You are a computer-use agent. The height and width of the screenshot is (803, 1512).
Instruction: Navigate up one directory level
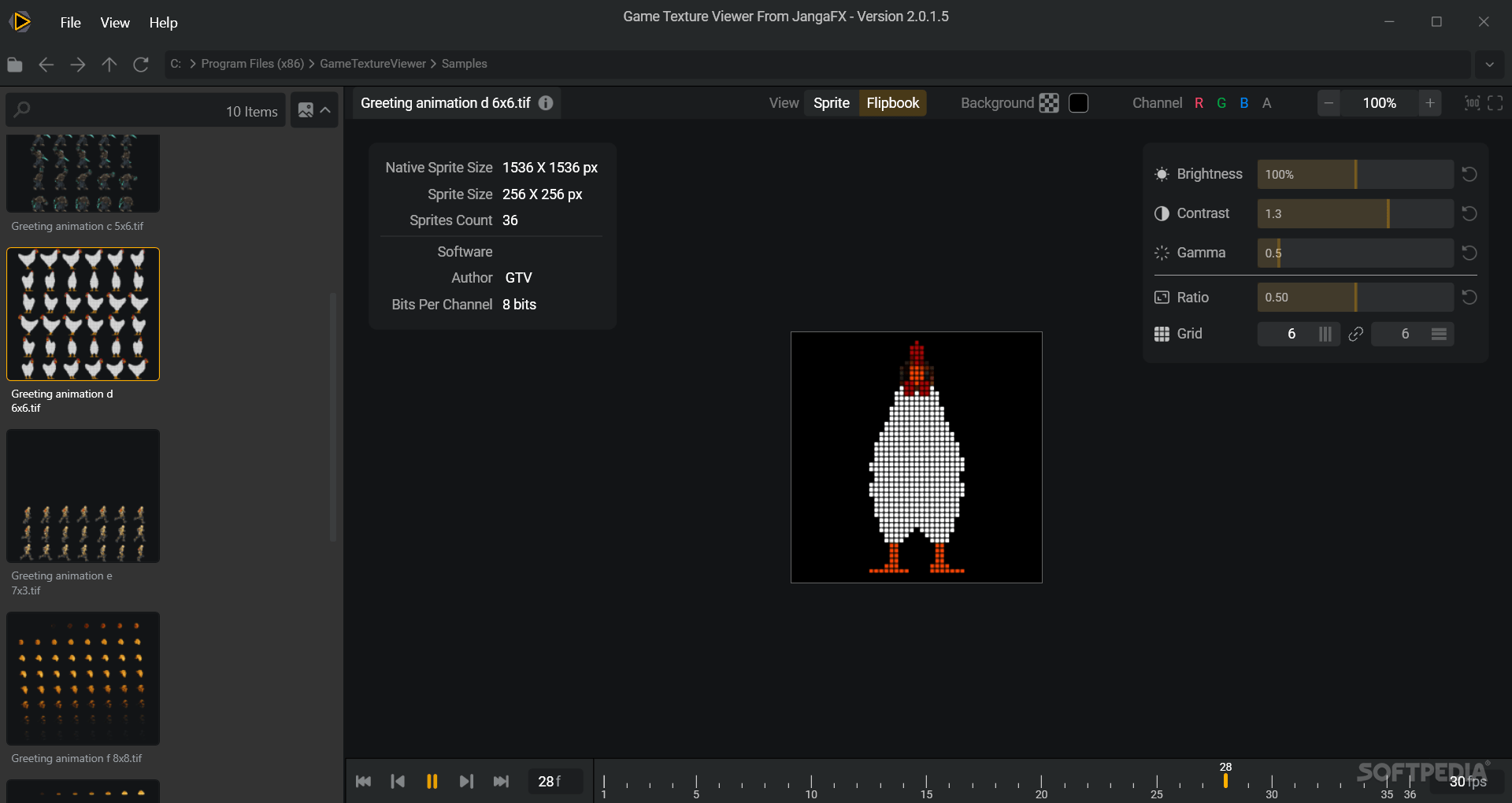(109, 65)
